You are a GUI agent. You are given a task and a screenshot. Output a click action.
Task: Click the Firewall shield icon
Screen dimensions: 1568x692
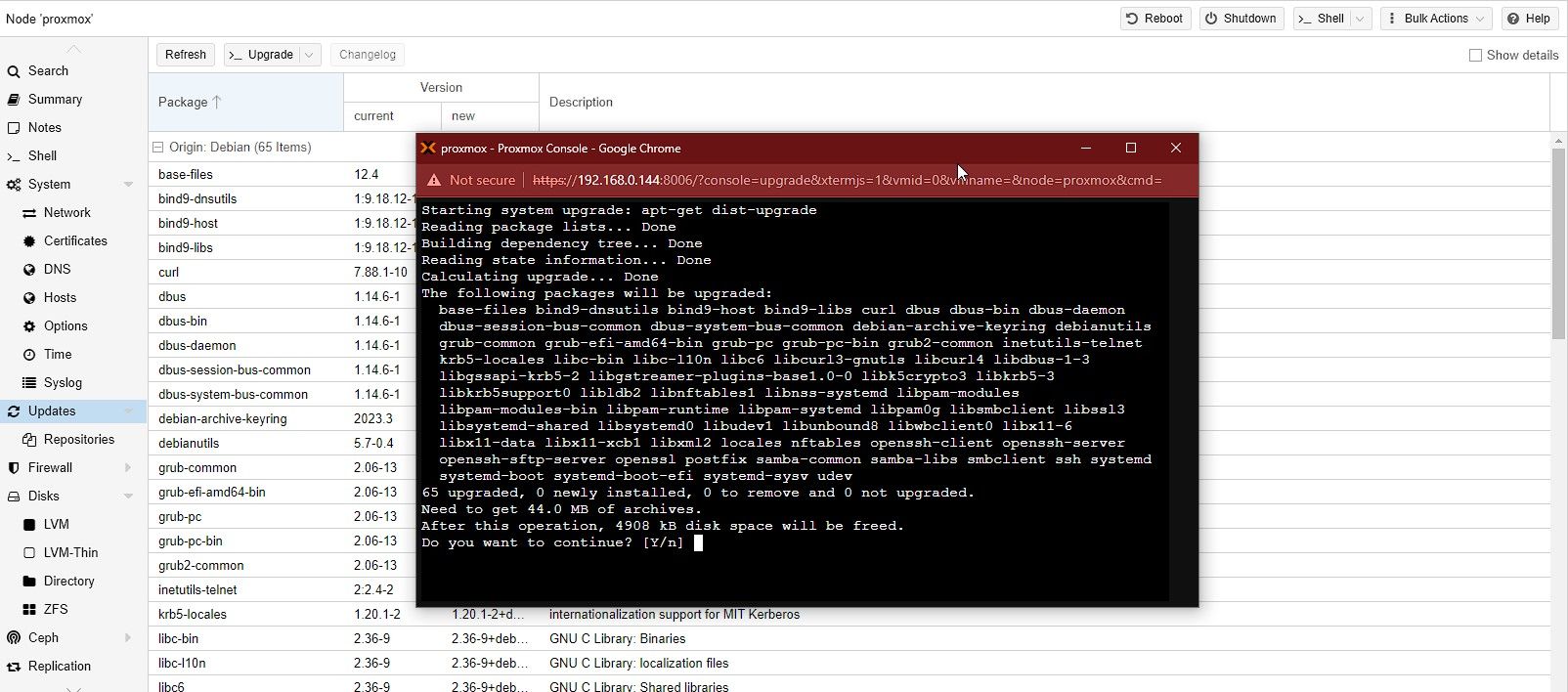pyautogui.click(x=14, y=468)
